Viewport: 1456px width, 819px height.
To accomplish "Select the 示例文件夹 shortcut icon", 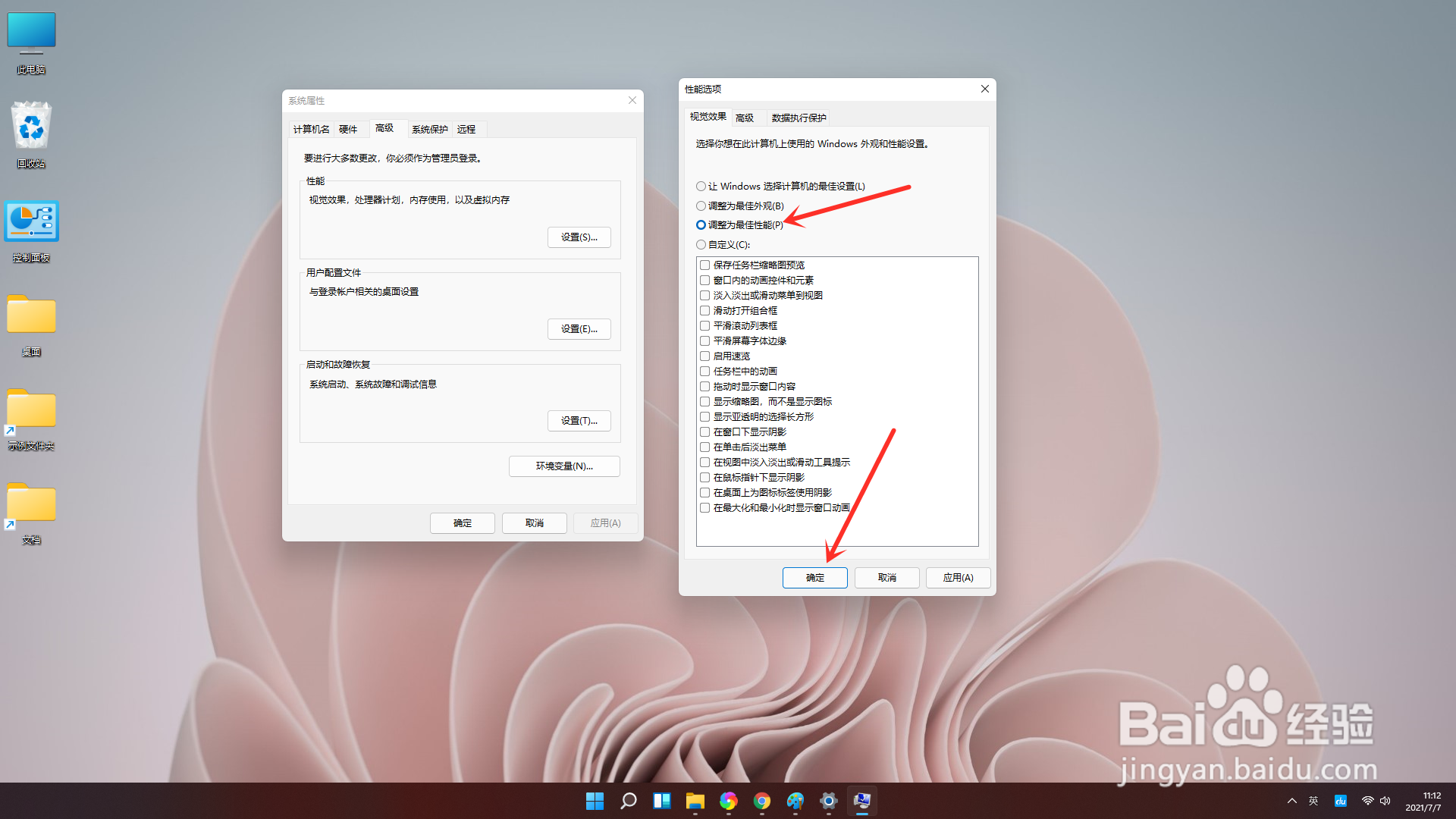I will (x=31, y=419).
